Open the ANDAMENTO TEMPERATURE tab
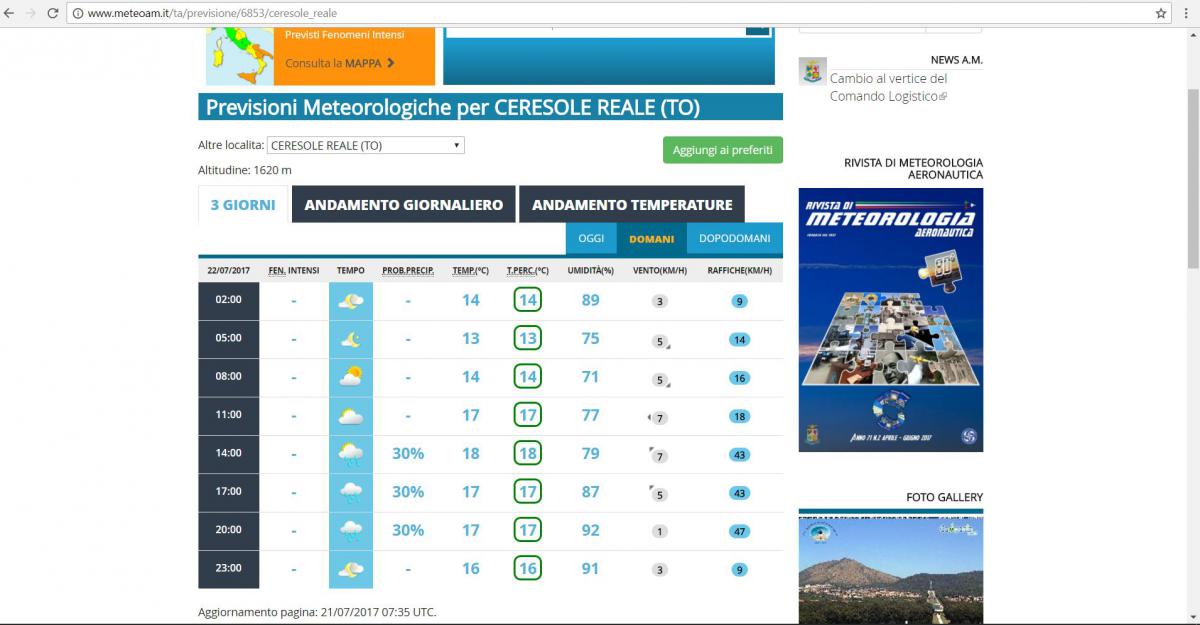The height and width of the screenshot is (625, 1200). (x=632, y=205)
